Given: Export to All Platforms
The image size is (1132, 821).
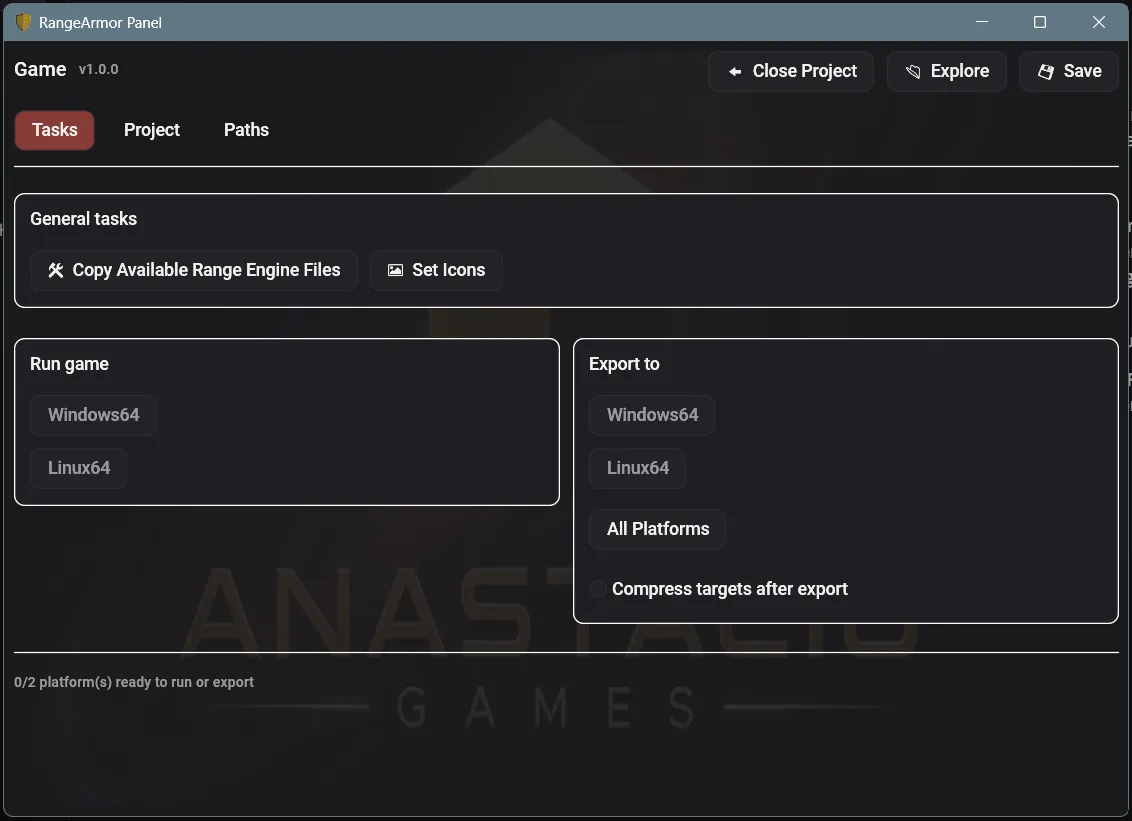Looking at the screenshot, I should pos(658,529).
